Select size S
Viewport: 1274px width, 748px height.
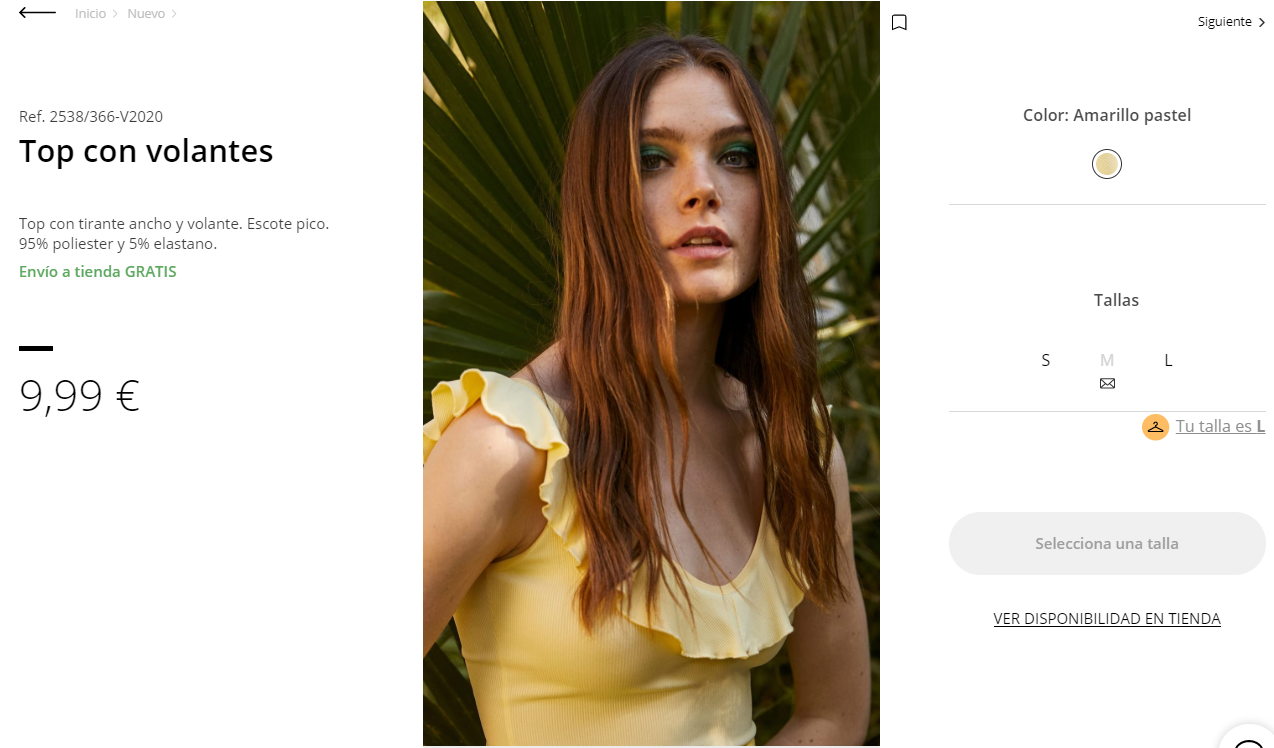pos(1046,360)
